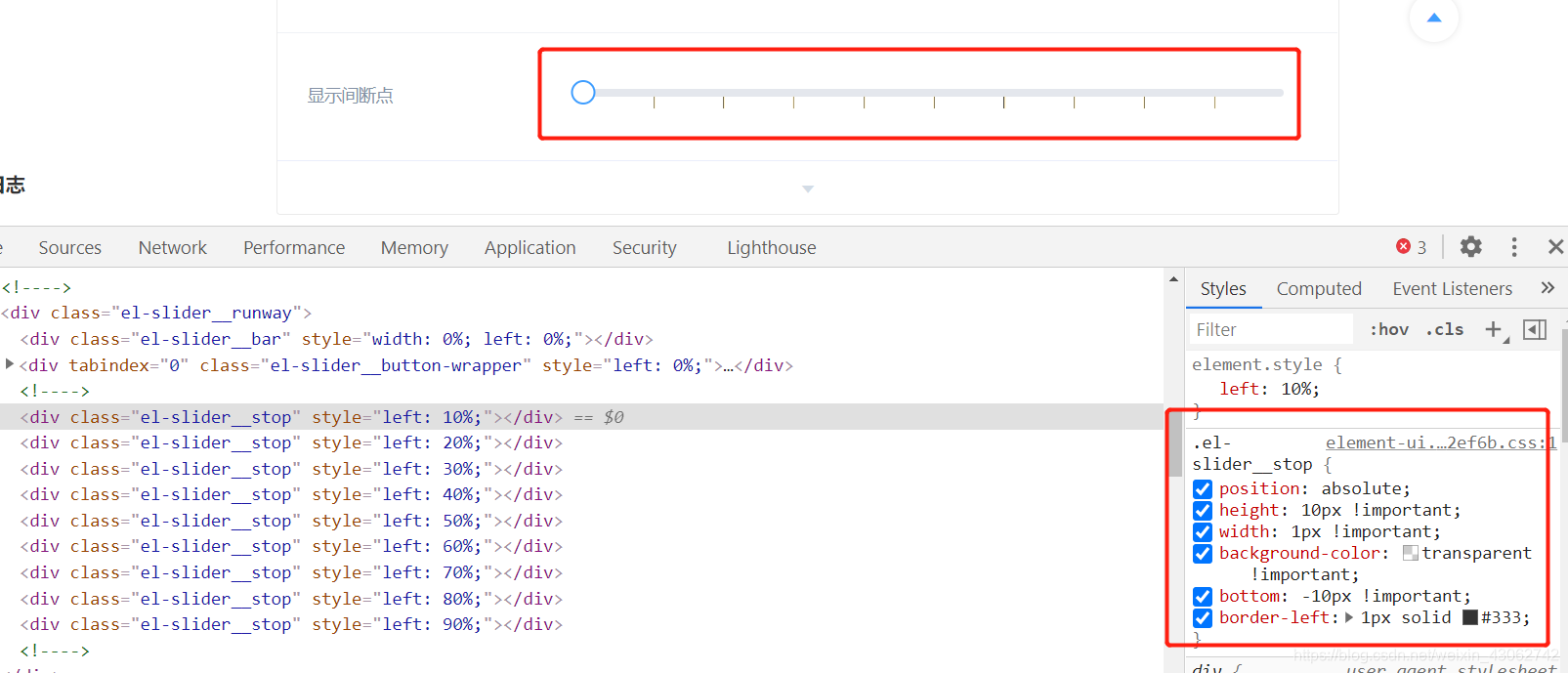Collapse the demo block arrow
The height and width of the screenshot is (673, 1568).
[x=808, y=189]
